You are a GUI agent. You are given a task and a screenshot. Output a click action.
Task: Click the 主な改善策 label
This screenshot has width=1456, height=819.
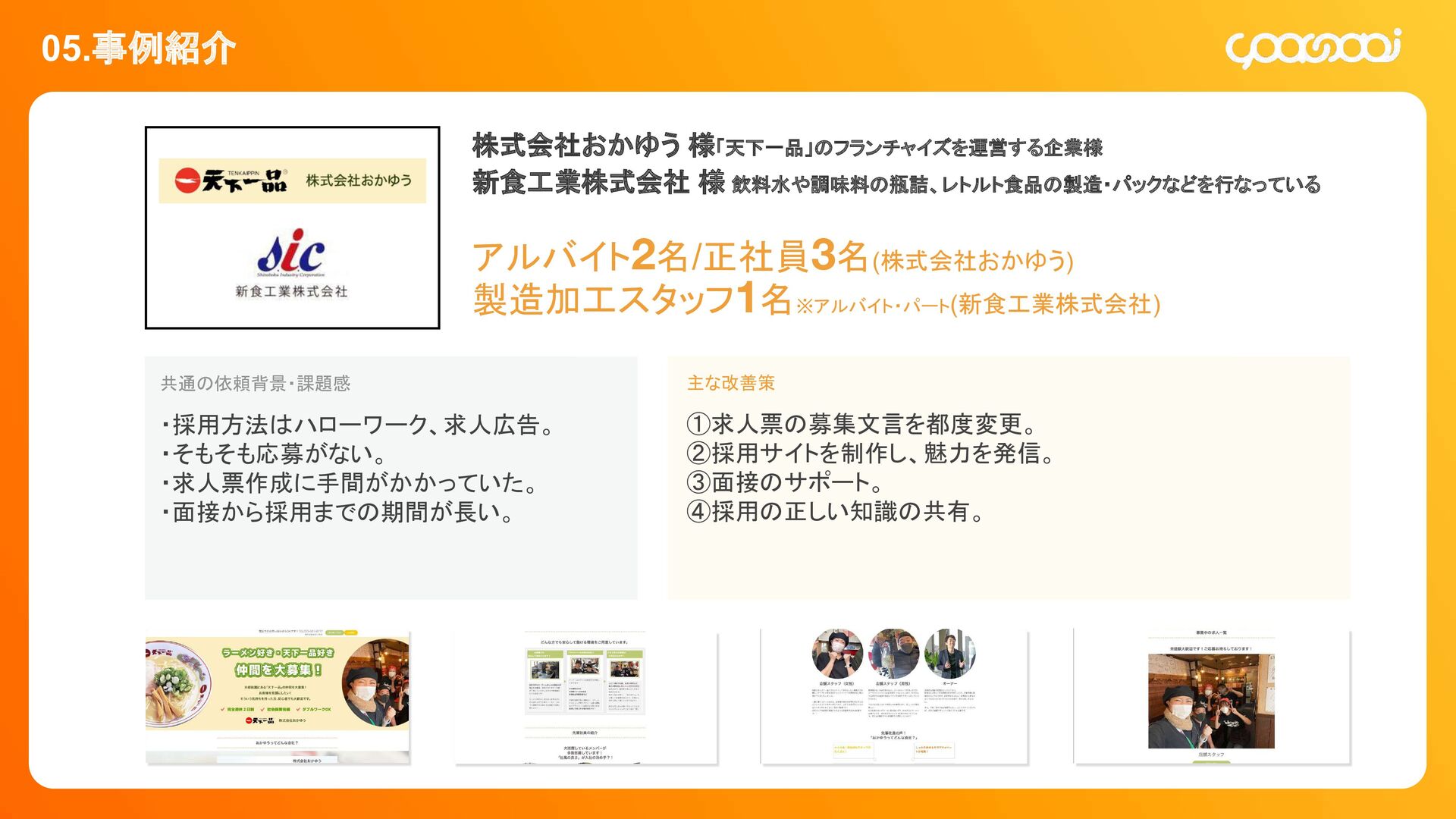pos(731,383)
